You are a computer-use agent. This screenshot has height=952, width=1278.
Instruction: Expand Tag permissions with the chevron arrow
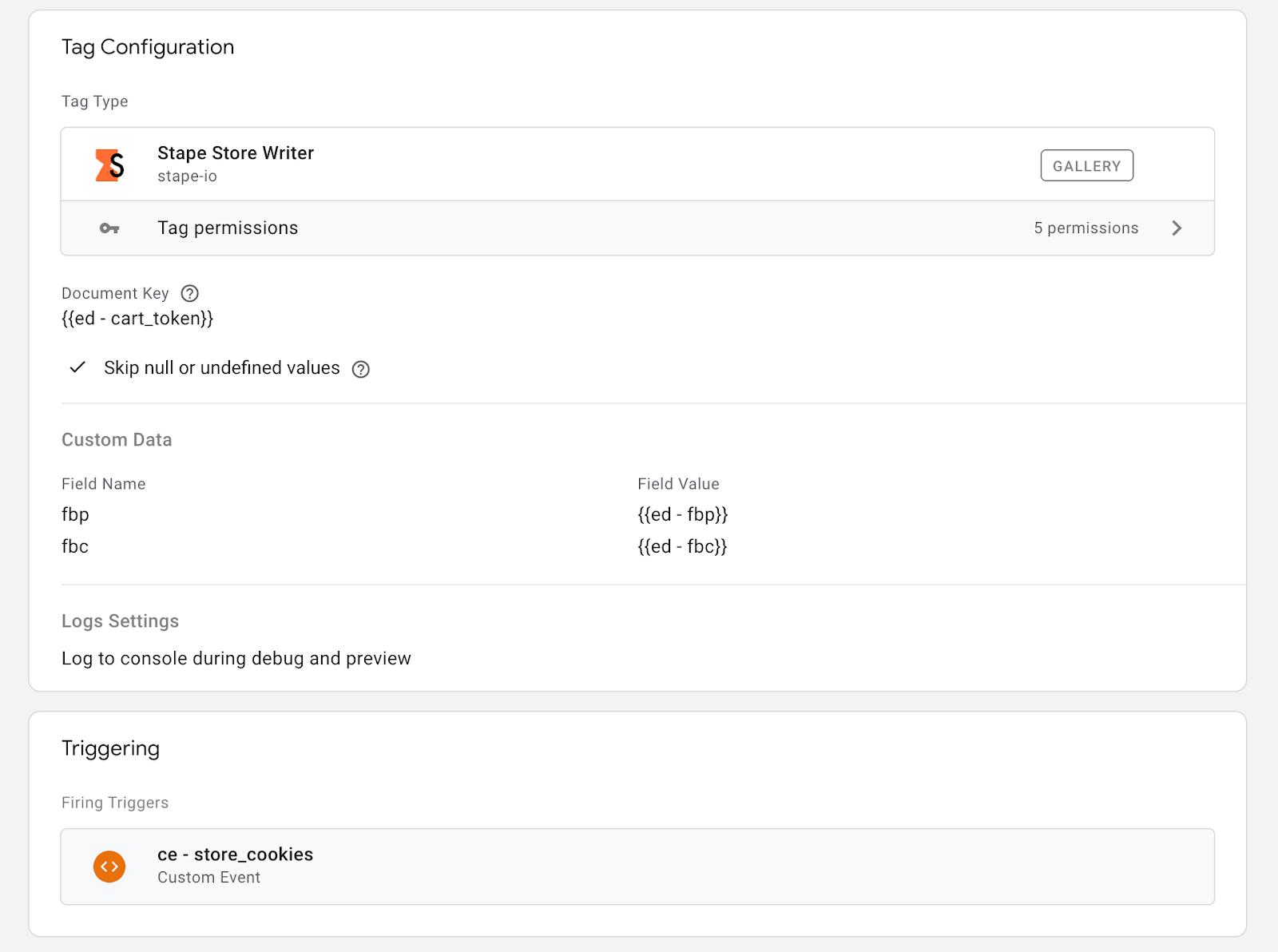coord(1177,228)
